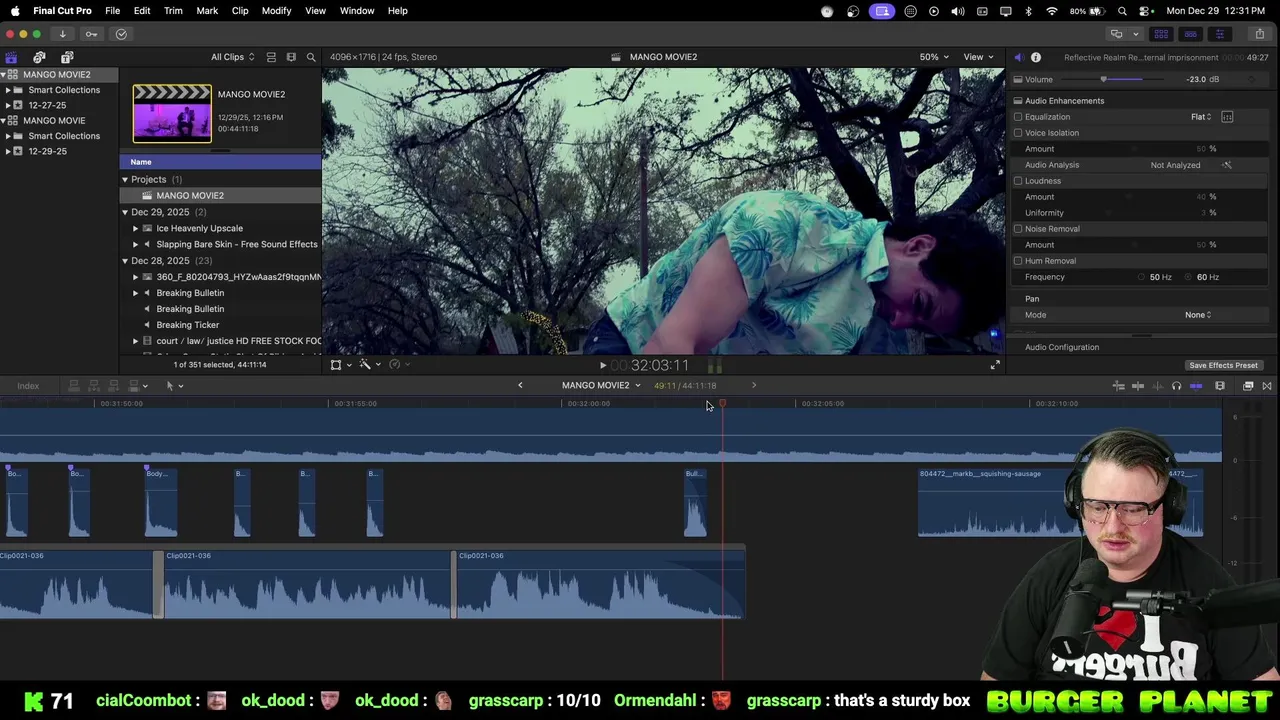The width and height of the screenshot is (1280, 720).
Task: Select the 50 Hz frequency radio button
Action: coord(1141,277)
